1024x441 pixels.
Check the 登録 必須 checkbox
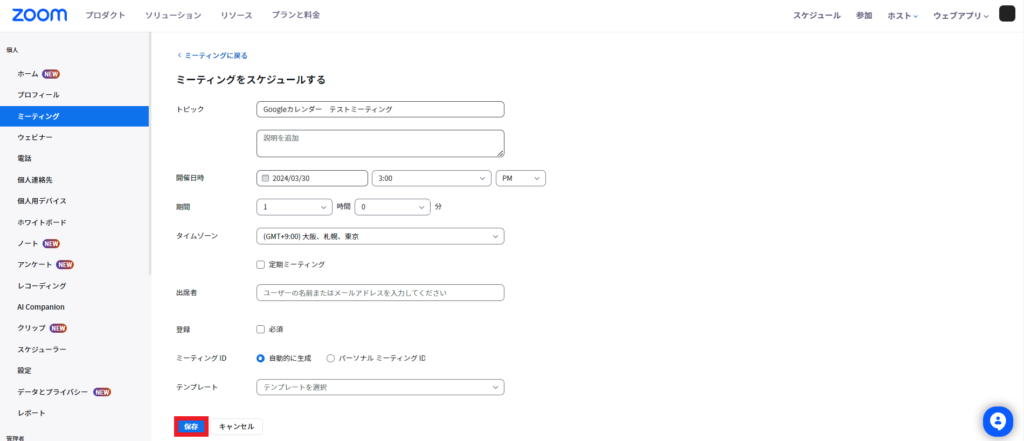261,329
